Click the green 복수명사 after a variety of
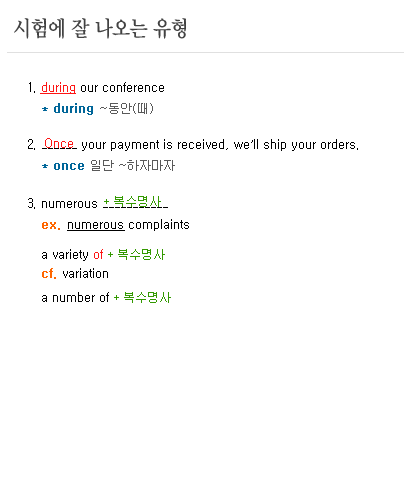The image size is (410, 480). point(141,255)
